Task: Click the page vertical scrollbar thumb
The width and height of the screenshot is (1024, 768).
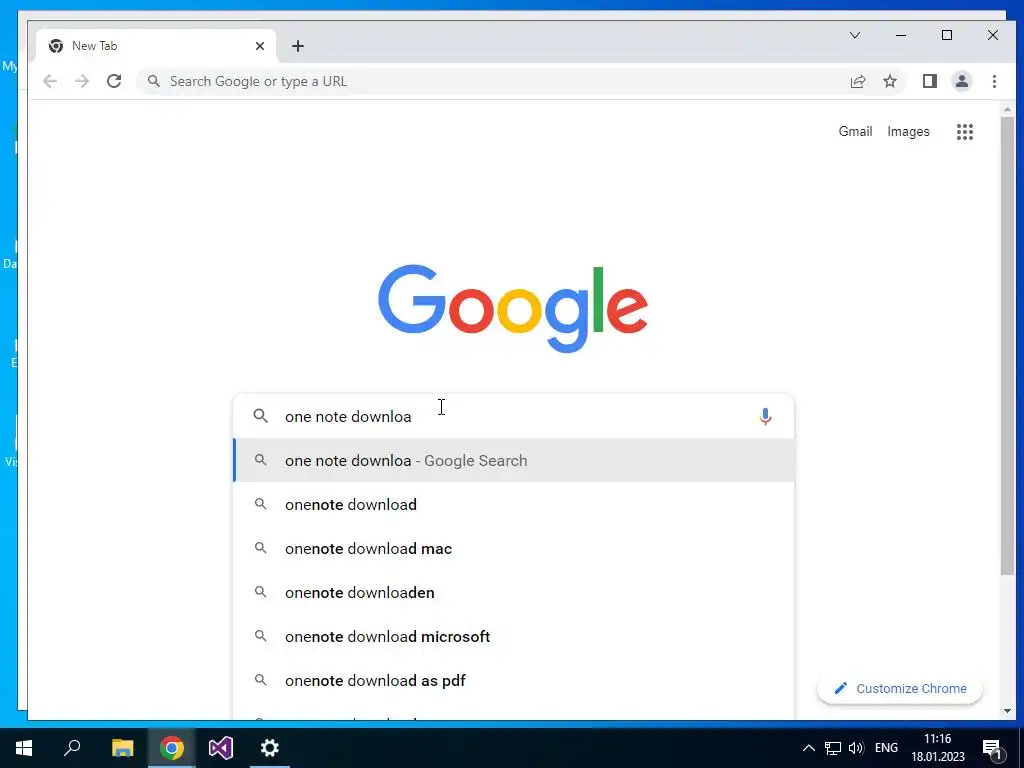Action: click(x=1007, y=346)
